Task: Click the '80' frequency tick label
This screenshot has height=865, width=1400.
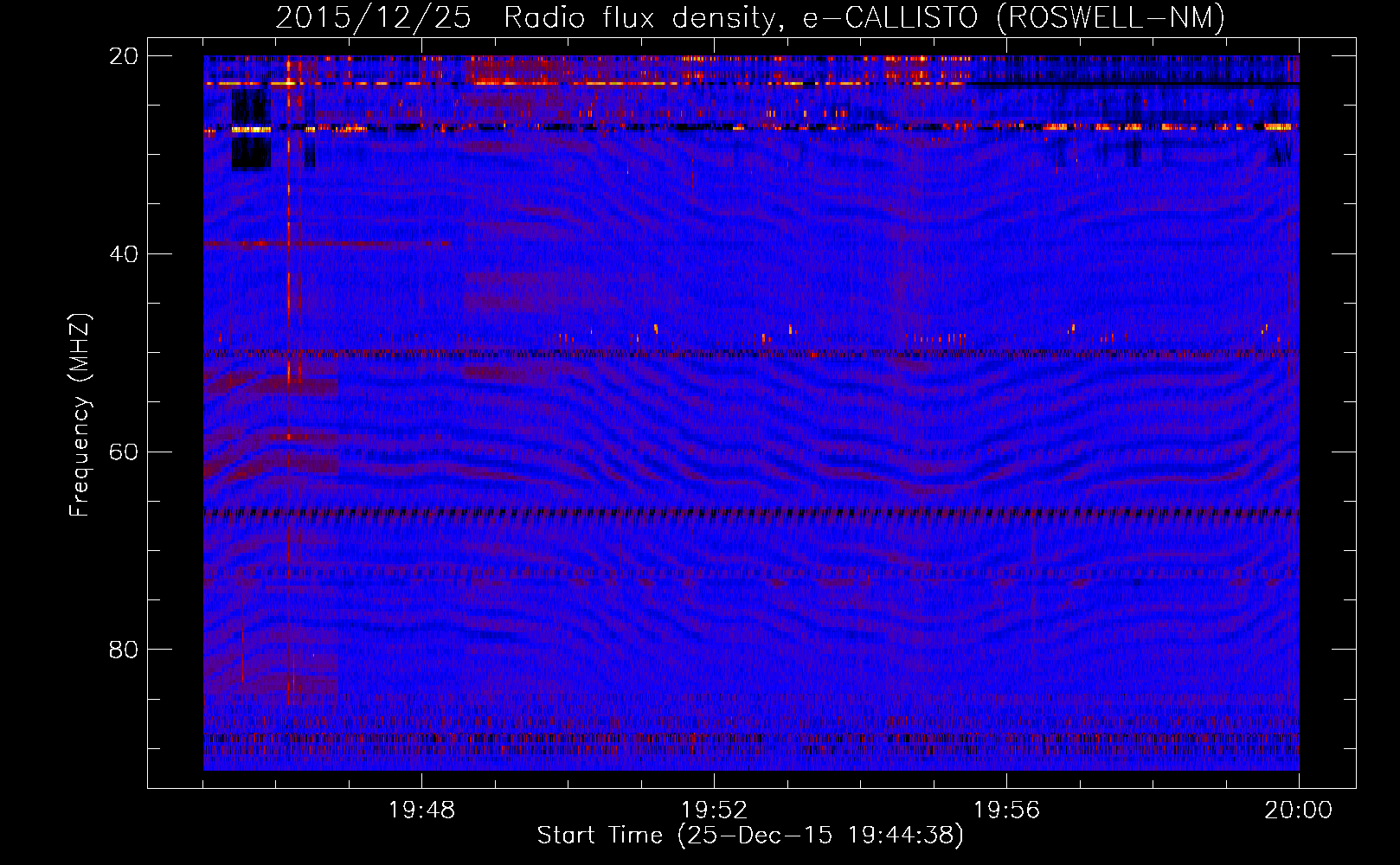Action: (x=124, y=650)
